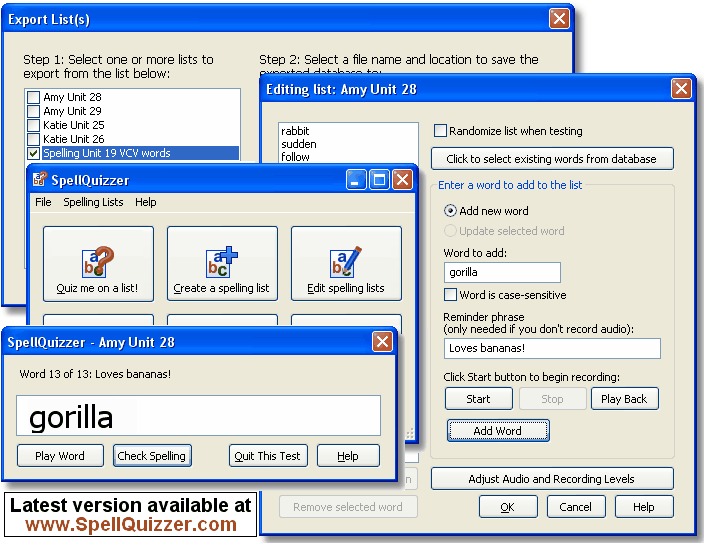Select Amy Unit 28 list row text
The height and width of the screenshot is (543, 704).
point(72,97)
